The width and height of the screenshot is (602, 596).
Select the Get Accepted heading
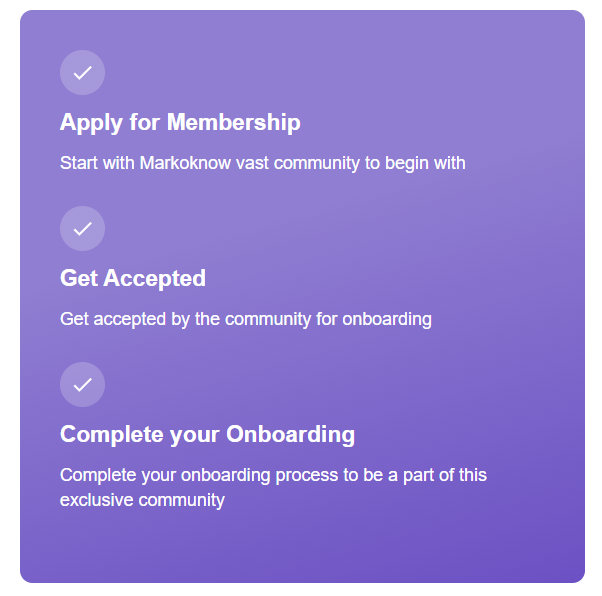(x=133, y=279)
